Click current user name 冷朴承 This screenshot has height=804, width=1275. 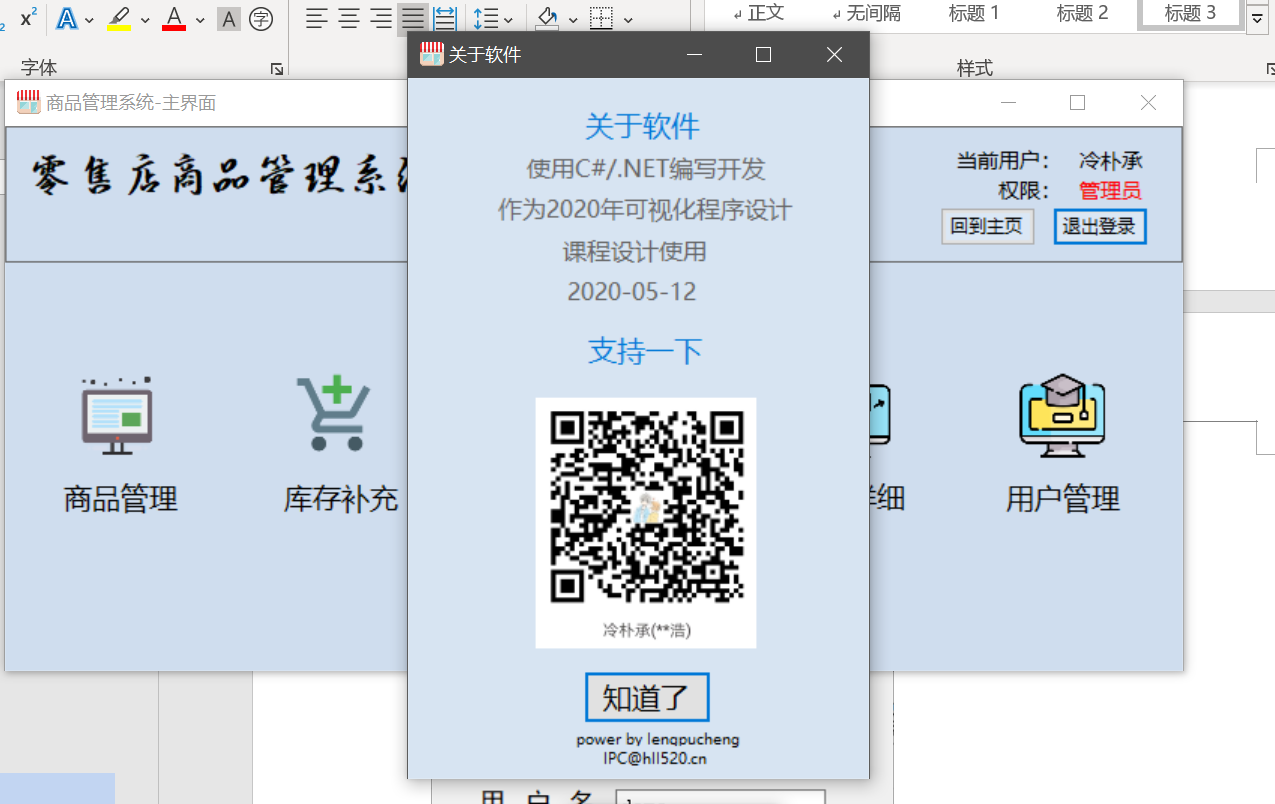coord(1111,160)
